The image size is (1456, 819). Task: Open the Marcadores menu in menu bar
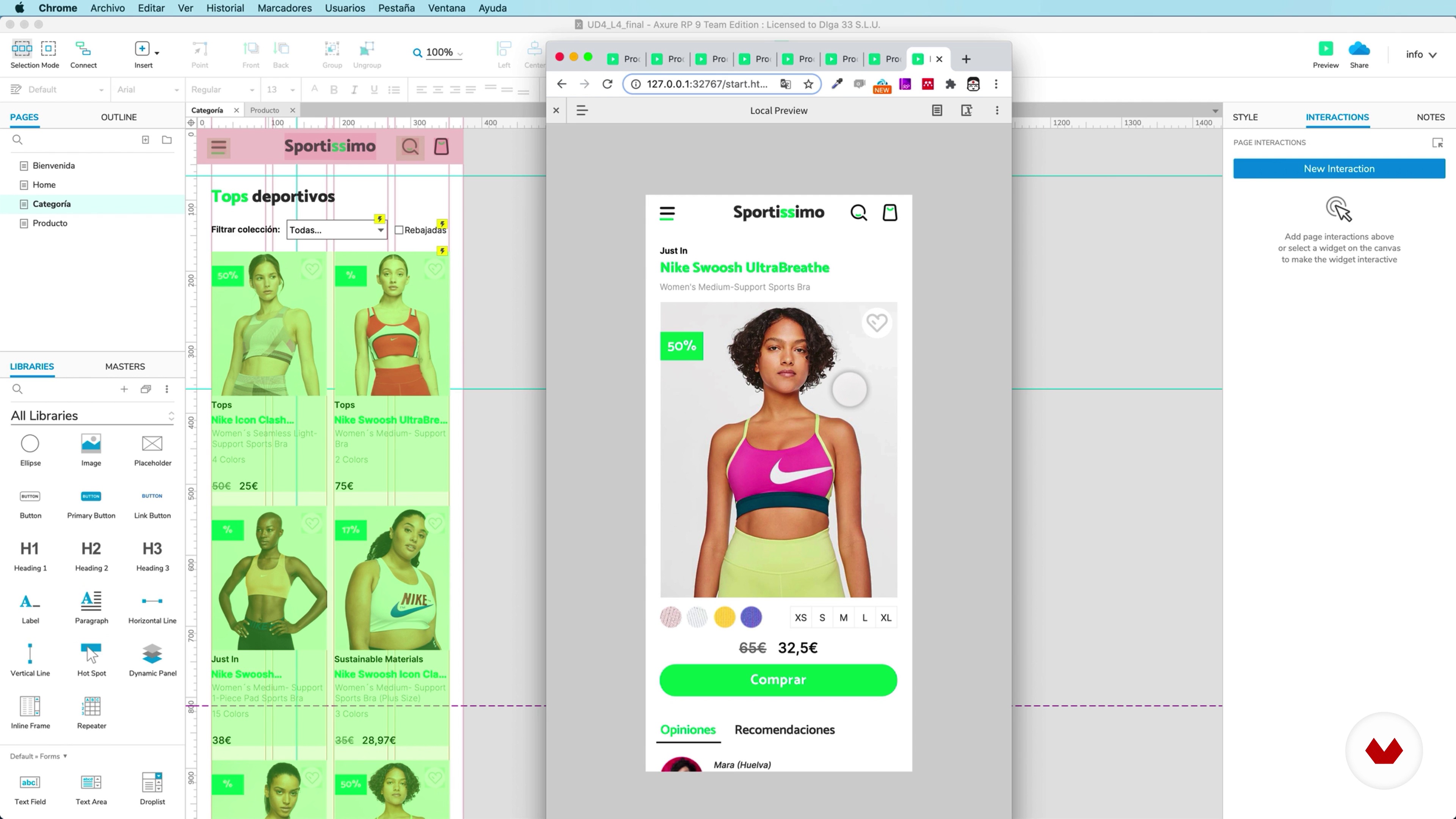point(284,8)
